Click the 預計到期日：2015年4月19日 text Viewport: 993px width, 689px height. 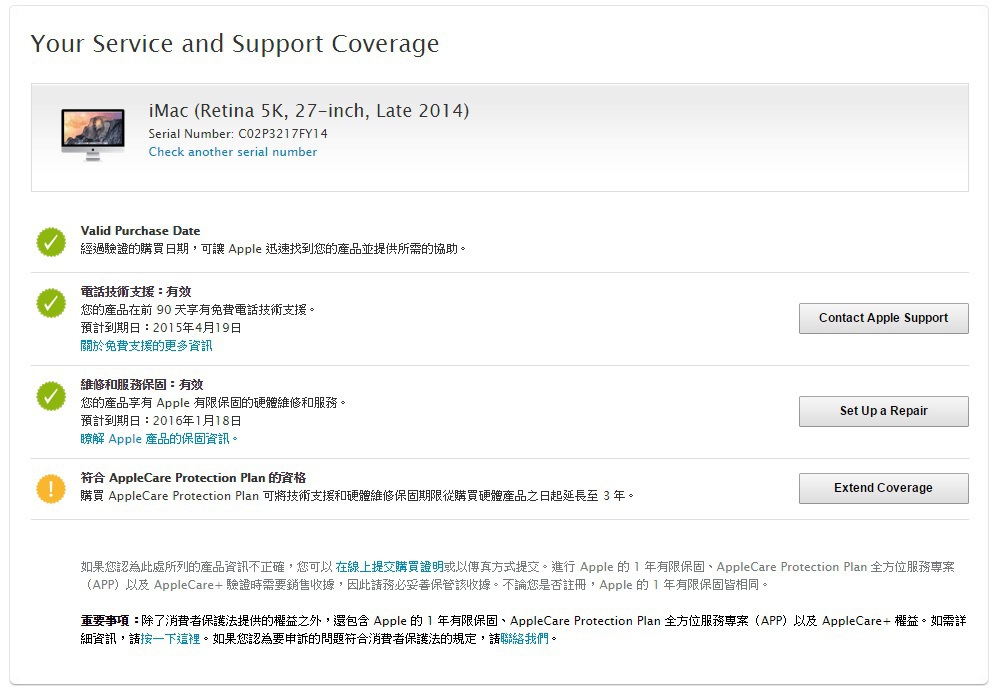click(161, 328)
